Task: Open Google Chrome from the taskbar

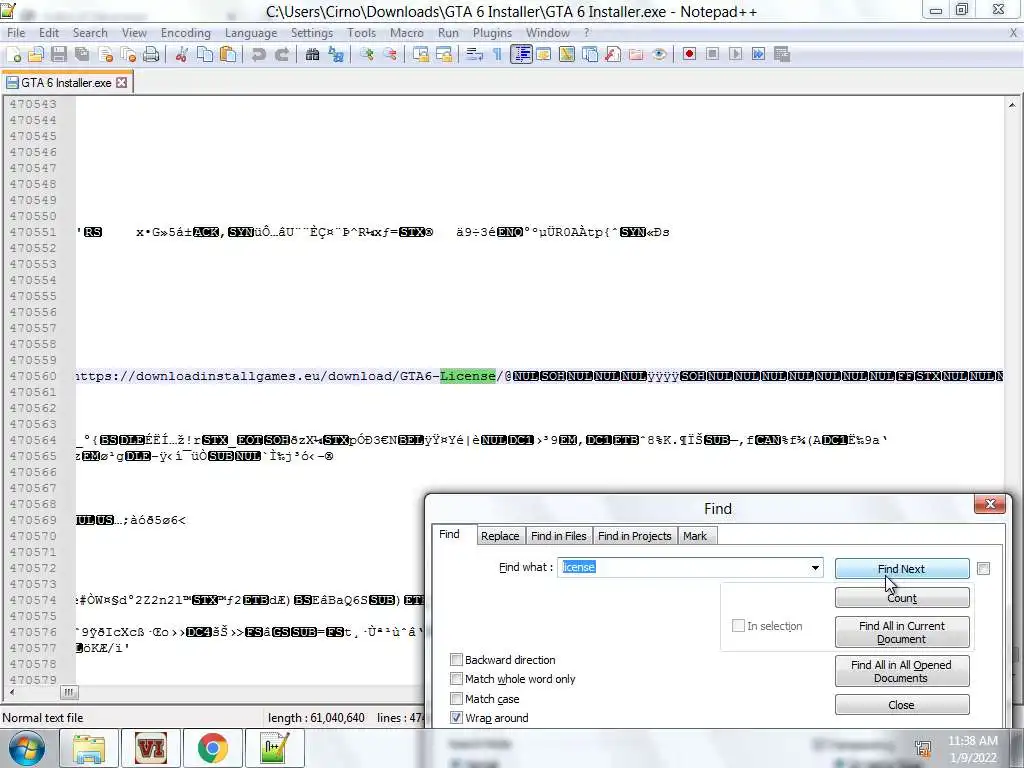Action: [212, 748]
